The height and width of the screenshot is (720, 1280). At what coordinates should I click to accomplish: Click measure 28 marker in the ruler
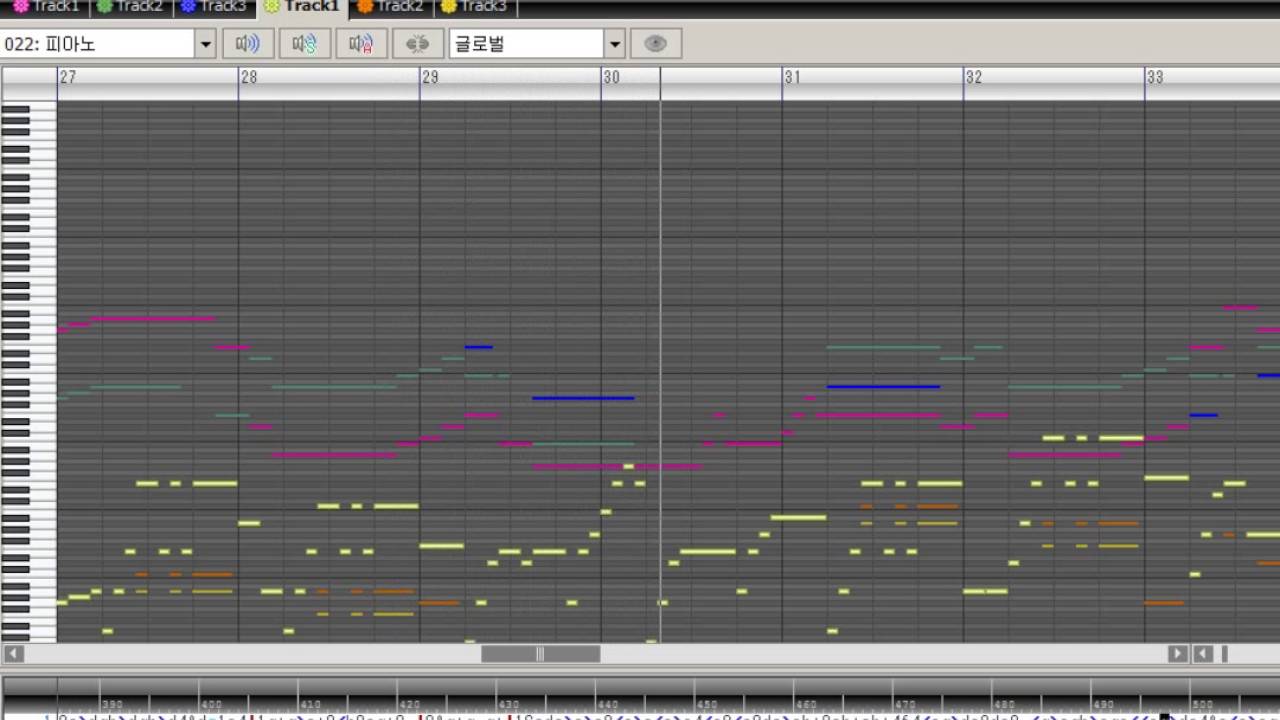click(249, 78)
